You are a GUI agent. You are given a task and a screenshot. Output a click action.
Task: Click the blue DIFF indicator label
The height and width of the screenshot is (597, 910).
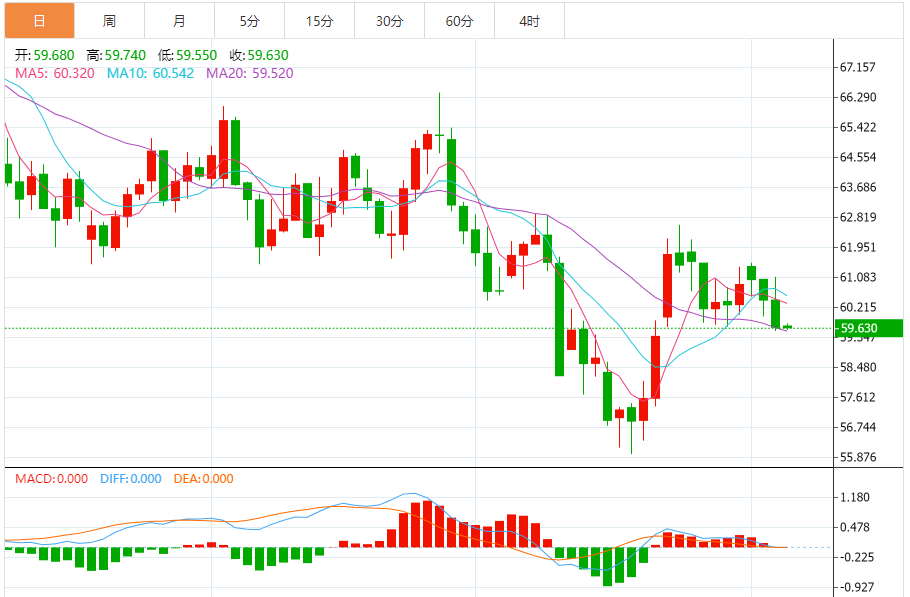click(x=130, y=479)
